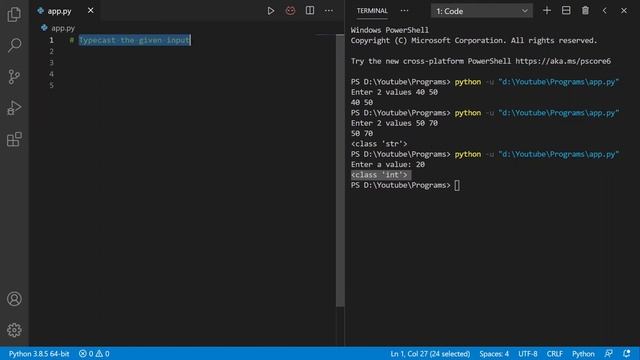Split the terminal
Viewport: 640px width, 360px height.
pyautogui.click(x=566, y=11)
